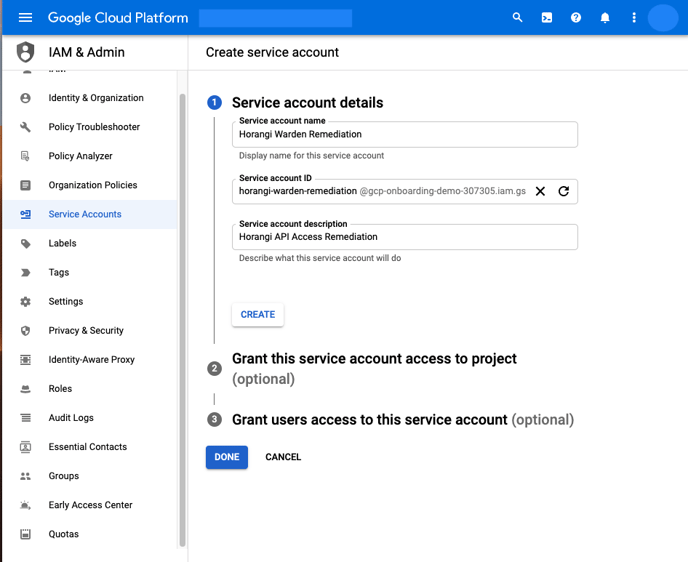The image size is (688, 562).
Task: Select Service Accounts in sidebar
Action: pyautogui.click(x=85, y=214)
